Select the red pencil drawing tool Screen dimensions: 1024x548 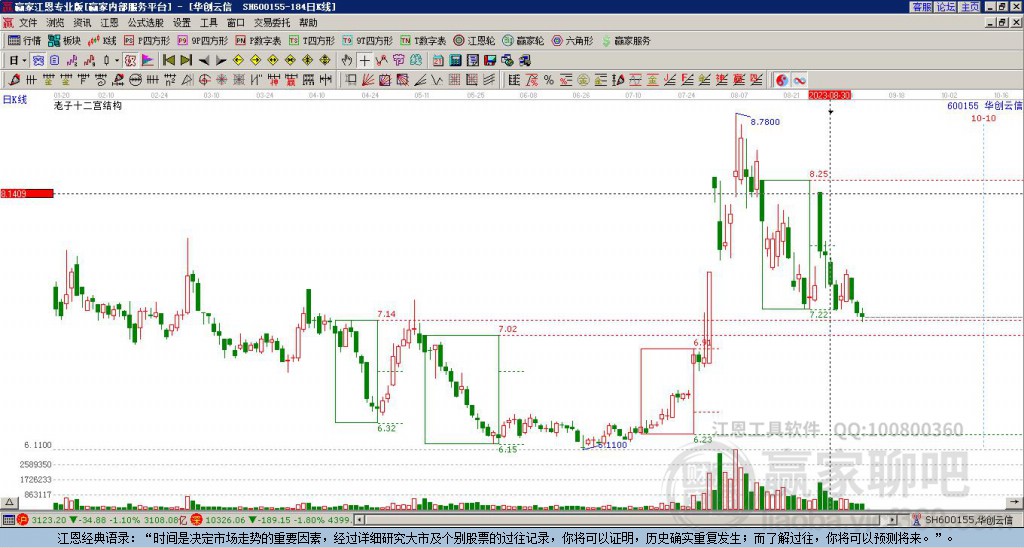pyautogui.click(x=14, y=80)
